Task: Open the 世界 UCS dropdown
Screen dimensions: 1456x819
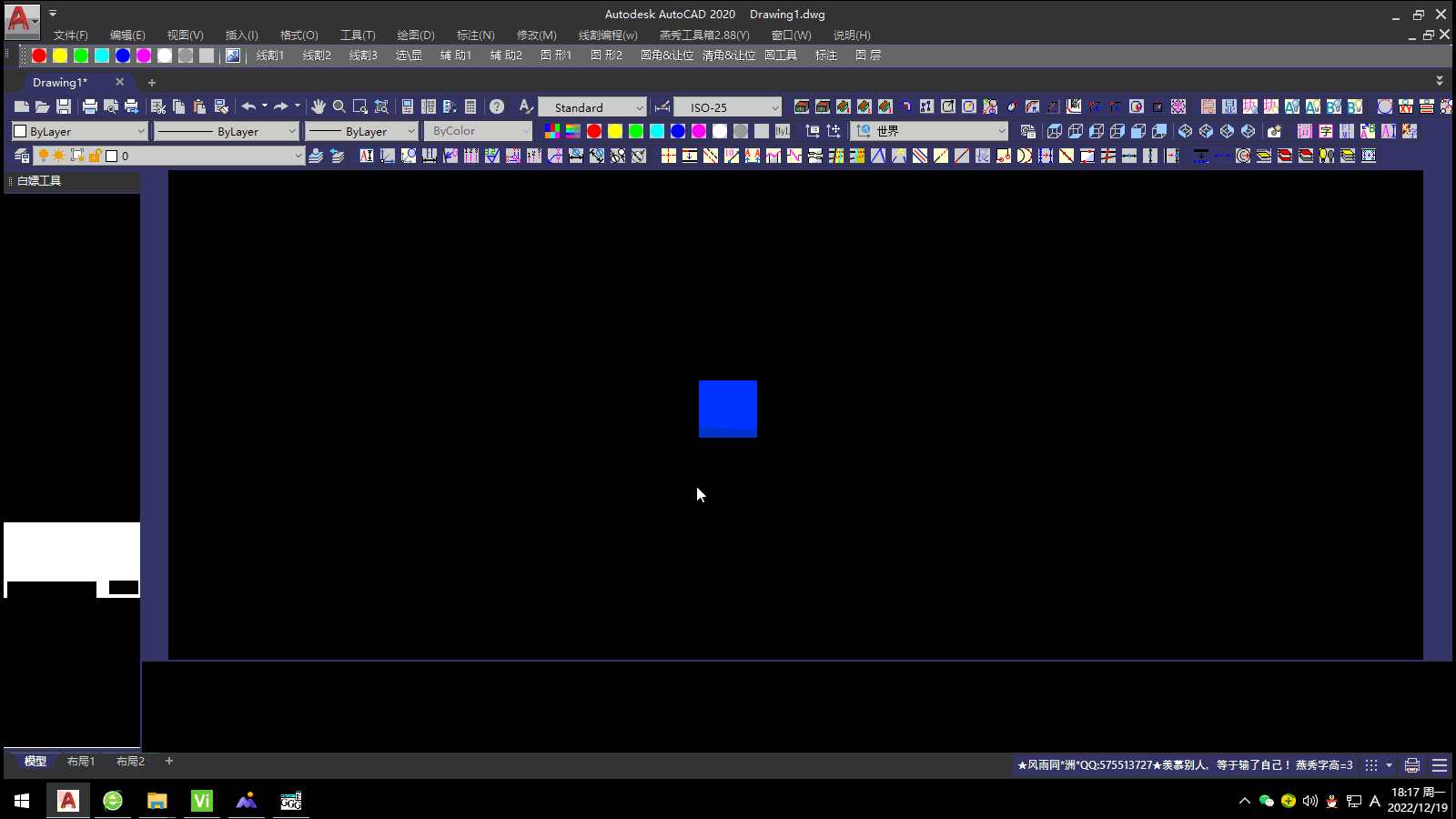Action: coord(930,131)
